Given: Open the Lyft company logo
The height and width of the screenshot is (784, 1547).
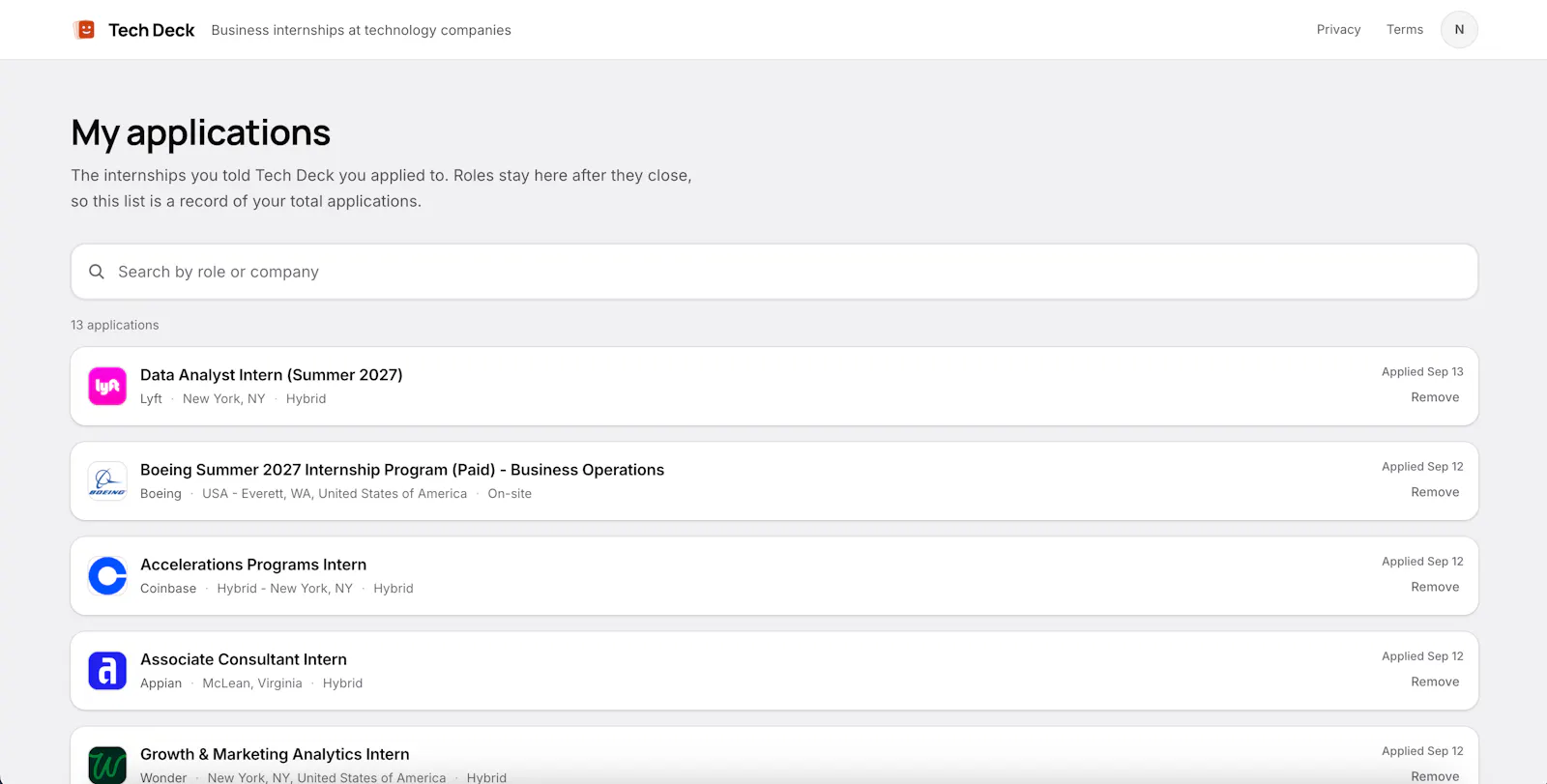Looking at the screenshot, I should coord(107,387).
